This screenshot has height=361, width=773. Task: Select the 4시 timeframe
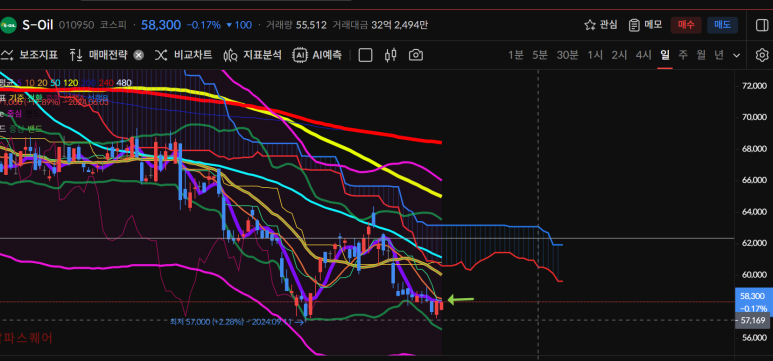pos(643,55)
